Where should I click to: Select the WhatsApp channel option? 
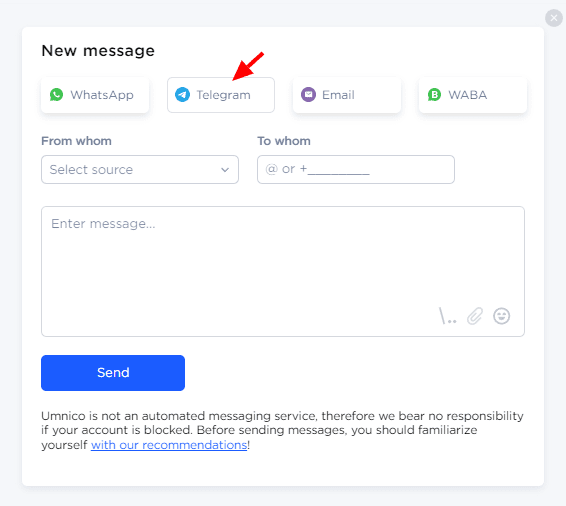(x=95, y=95)
